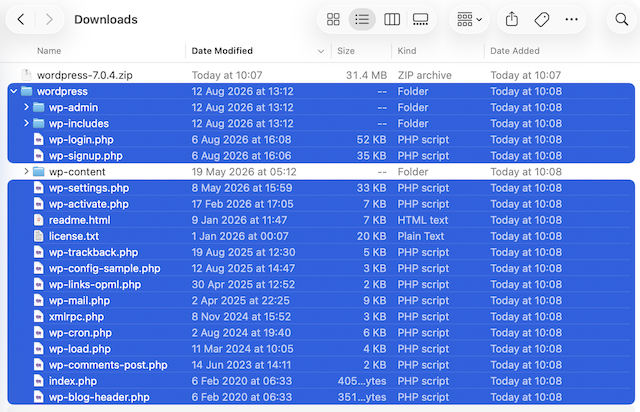Open the Share menu
The image size is (640, 412).
pyautogui.click(x=511, y=19)
